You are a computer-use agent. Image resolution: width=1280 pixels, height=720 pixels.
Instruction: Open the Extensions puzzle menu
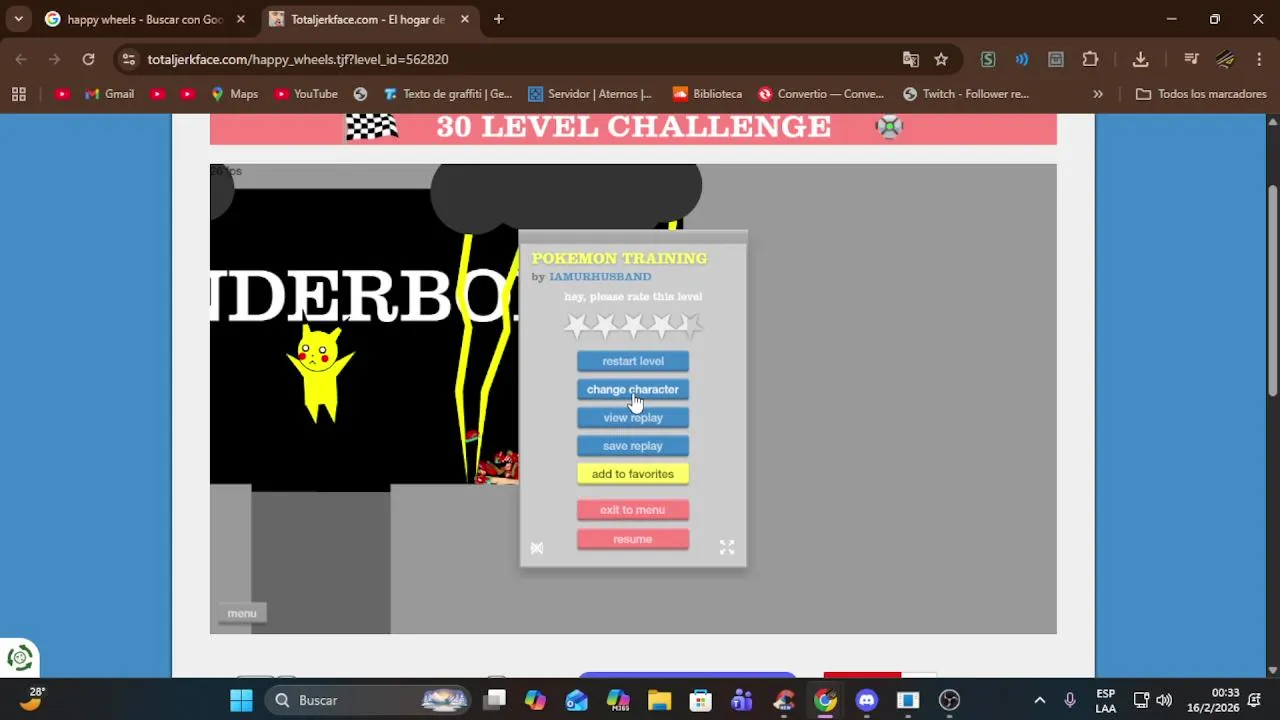[1090, 59]
